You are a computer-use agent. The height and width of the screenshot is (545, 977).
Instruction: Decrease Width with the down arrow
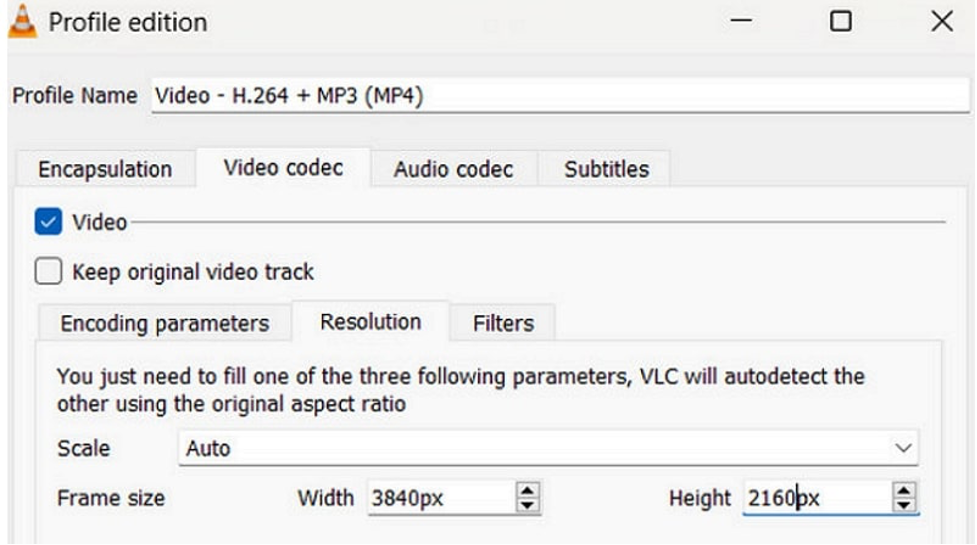point(527,504)
